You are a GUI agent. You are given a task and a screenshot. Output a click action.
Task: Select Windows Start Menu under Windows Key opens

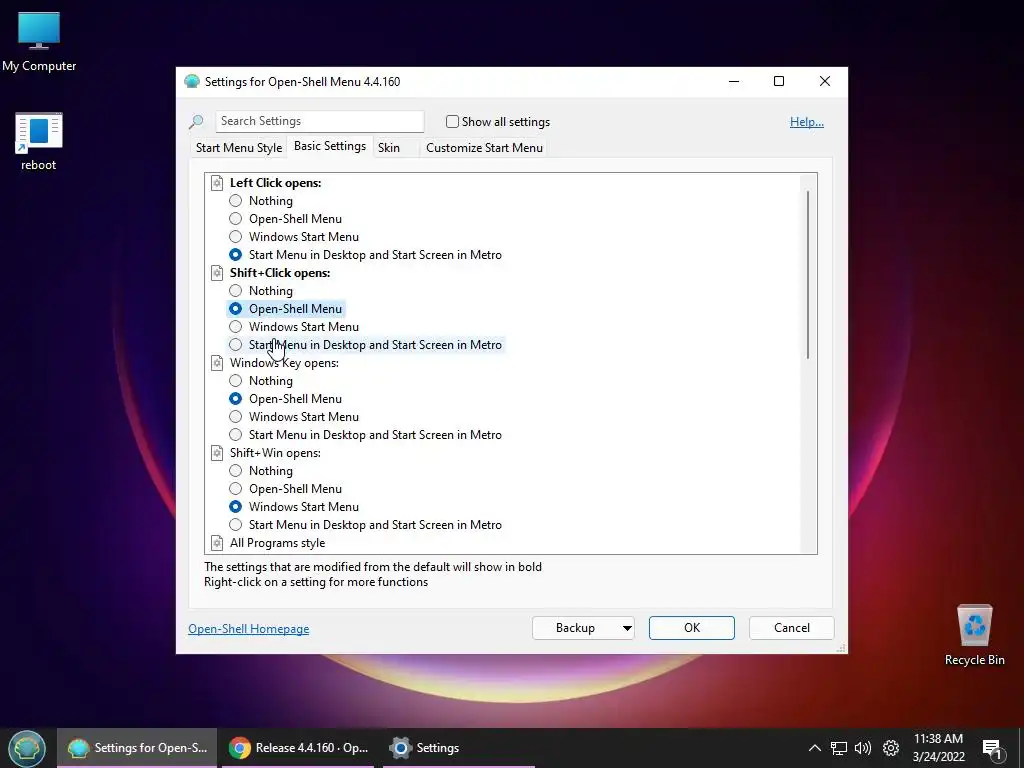236,417
